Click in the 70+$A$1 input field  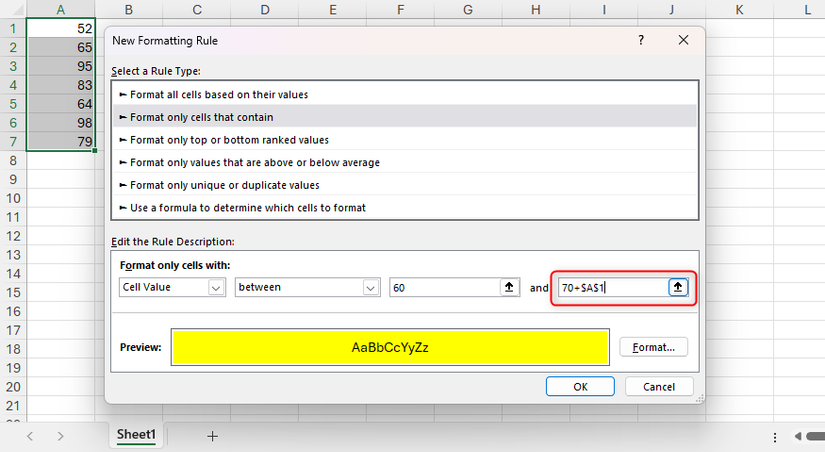[610, 287]
